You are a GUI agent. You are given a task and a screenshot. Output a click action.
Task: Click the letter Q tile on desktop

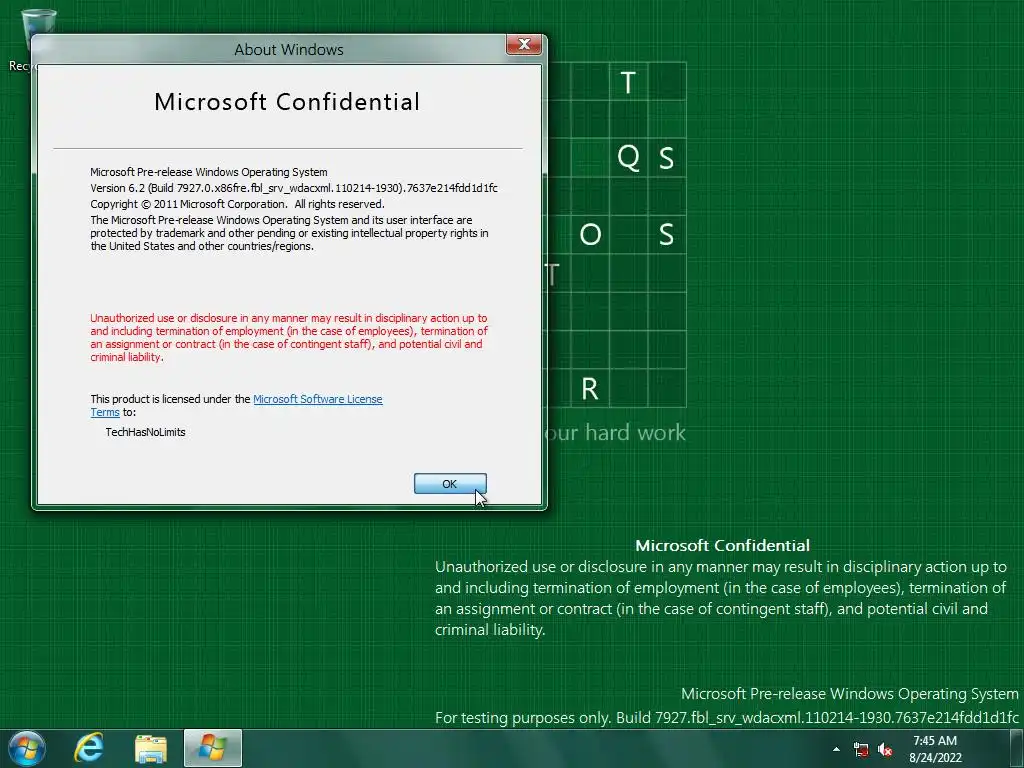pos(628,157)
